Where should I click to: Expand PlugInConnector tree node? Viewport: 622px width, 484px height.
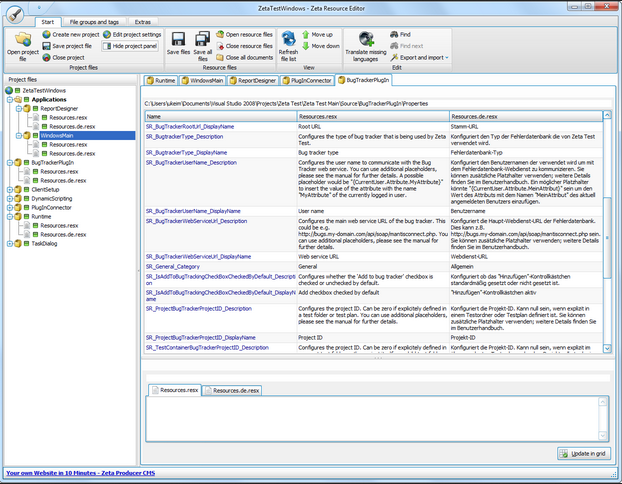pos(10,207)
